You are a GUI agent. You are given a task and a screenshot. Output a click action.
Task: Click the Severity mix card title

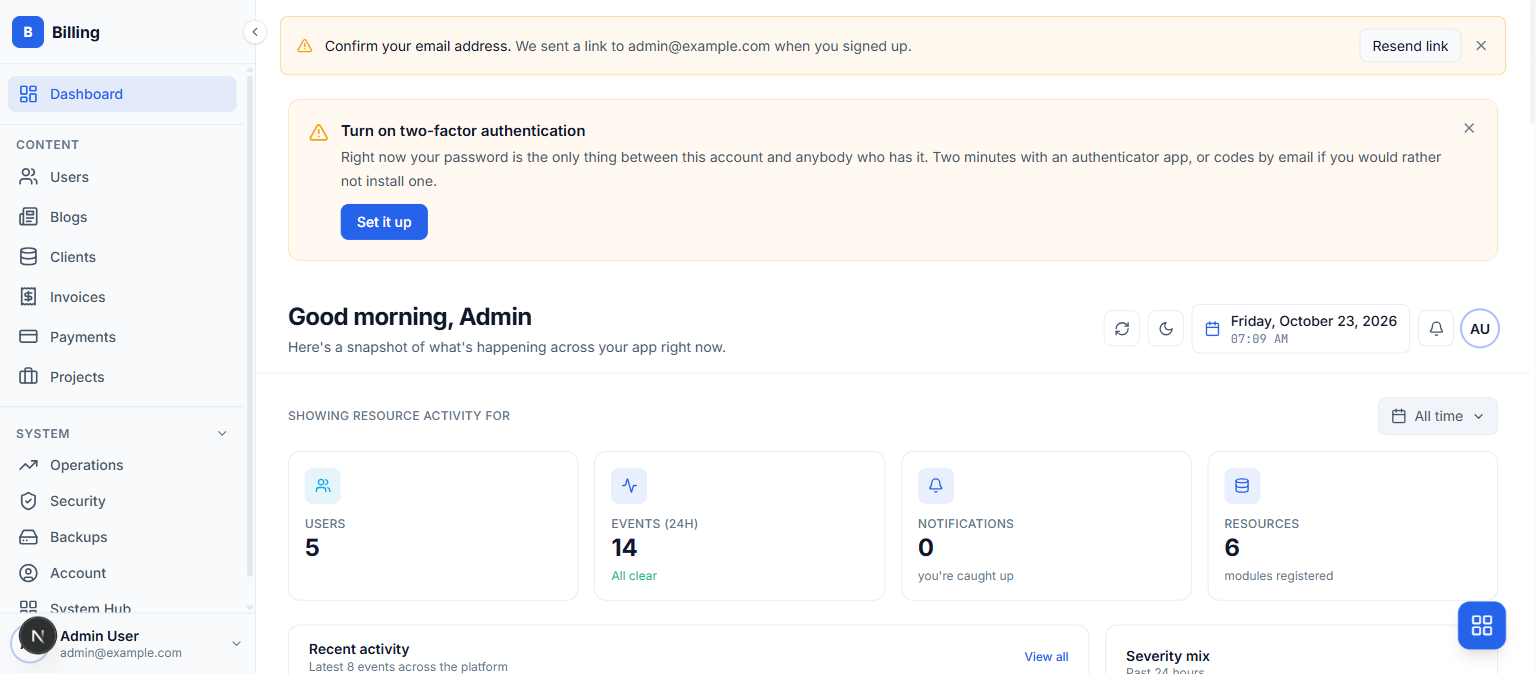[1168, 656]
